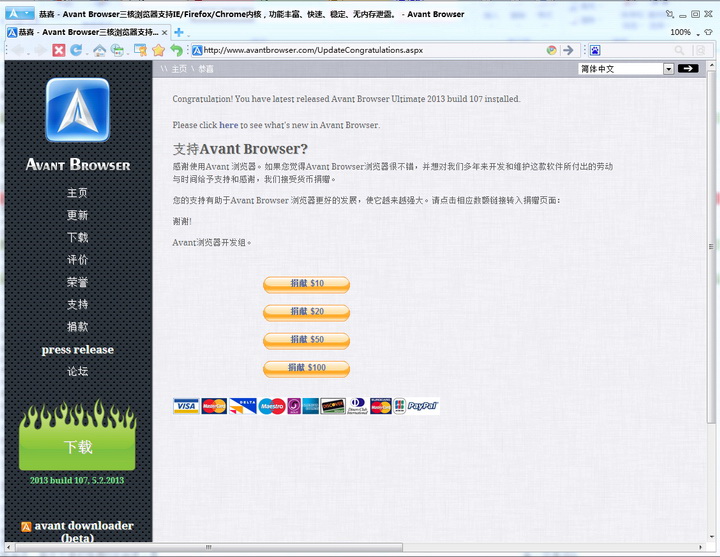Click the 捐献 $10 button
This screenshot has height=557, width=720.
306,284
